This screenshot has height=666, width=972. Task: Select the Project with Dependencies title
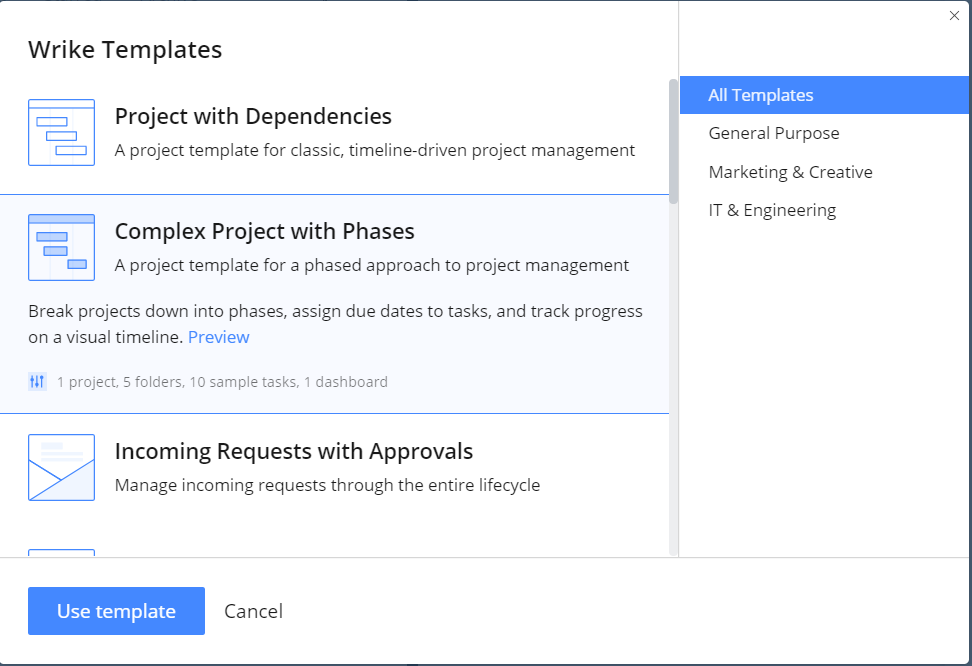253,116
